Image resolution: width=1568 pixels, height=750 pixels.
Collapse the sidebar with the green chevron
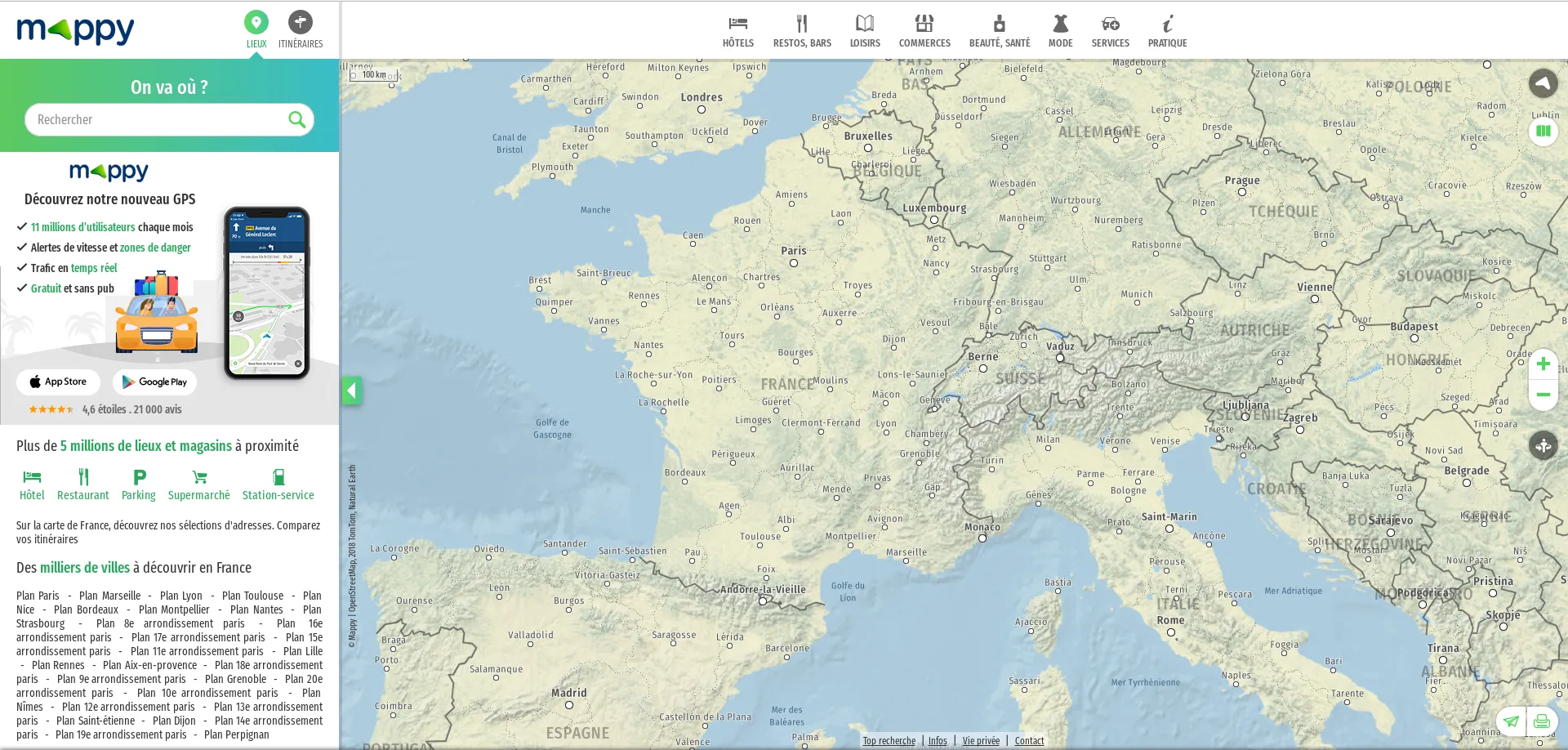pyautogui.click(x=352, y=390)
